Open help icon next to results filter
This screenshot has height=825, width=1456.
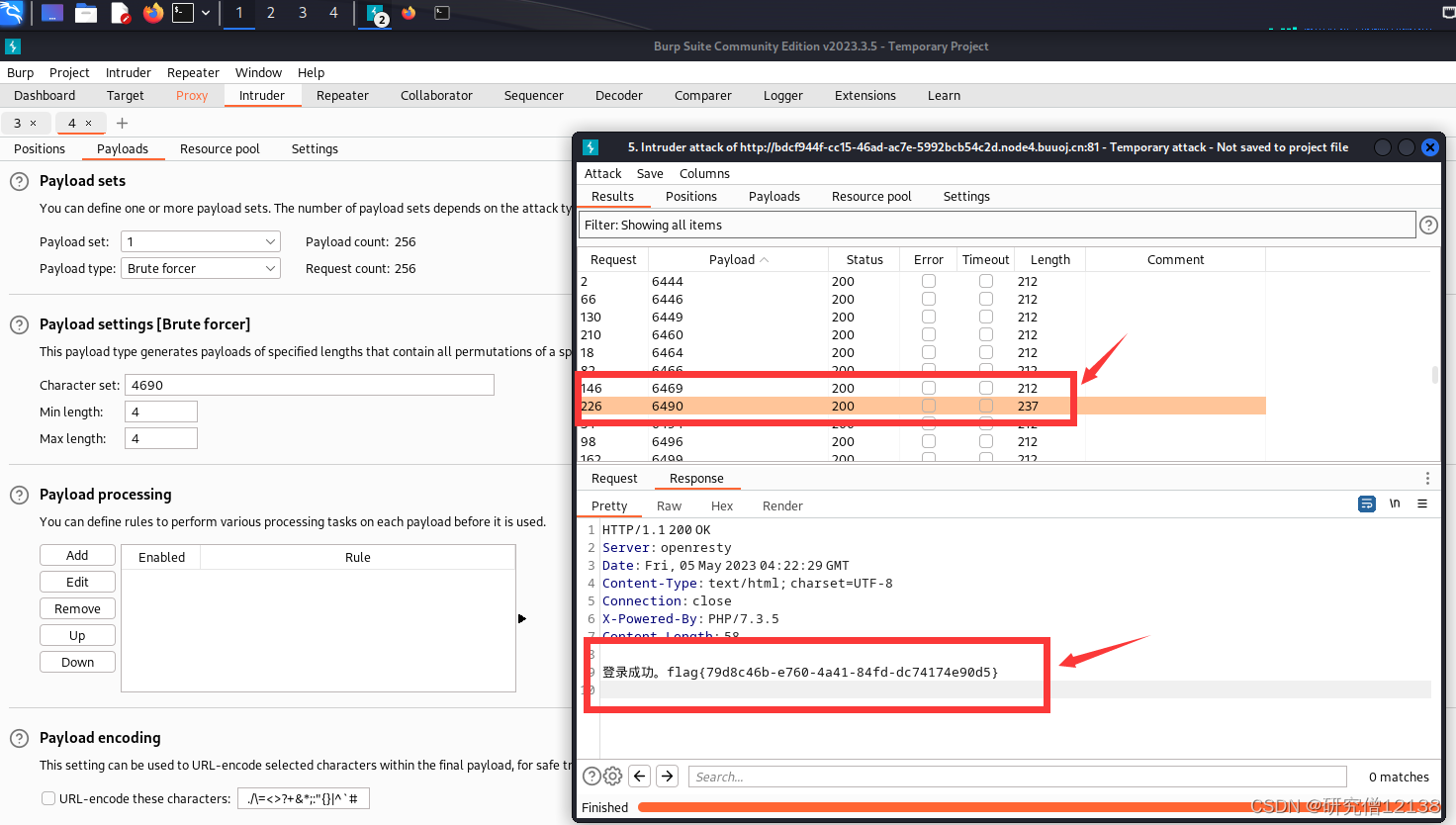(1428, 225)
